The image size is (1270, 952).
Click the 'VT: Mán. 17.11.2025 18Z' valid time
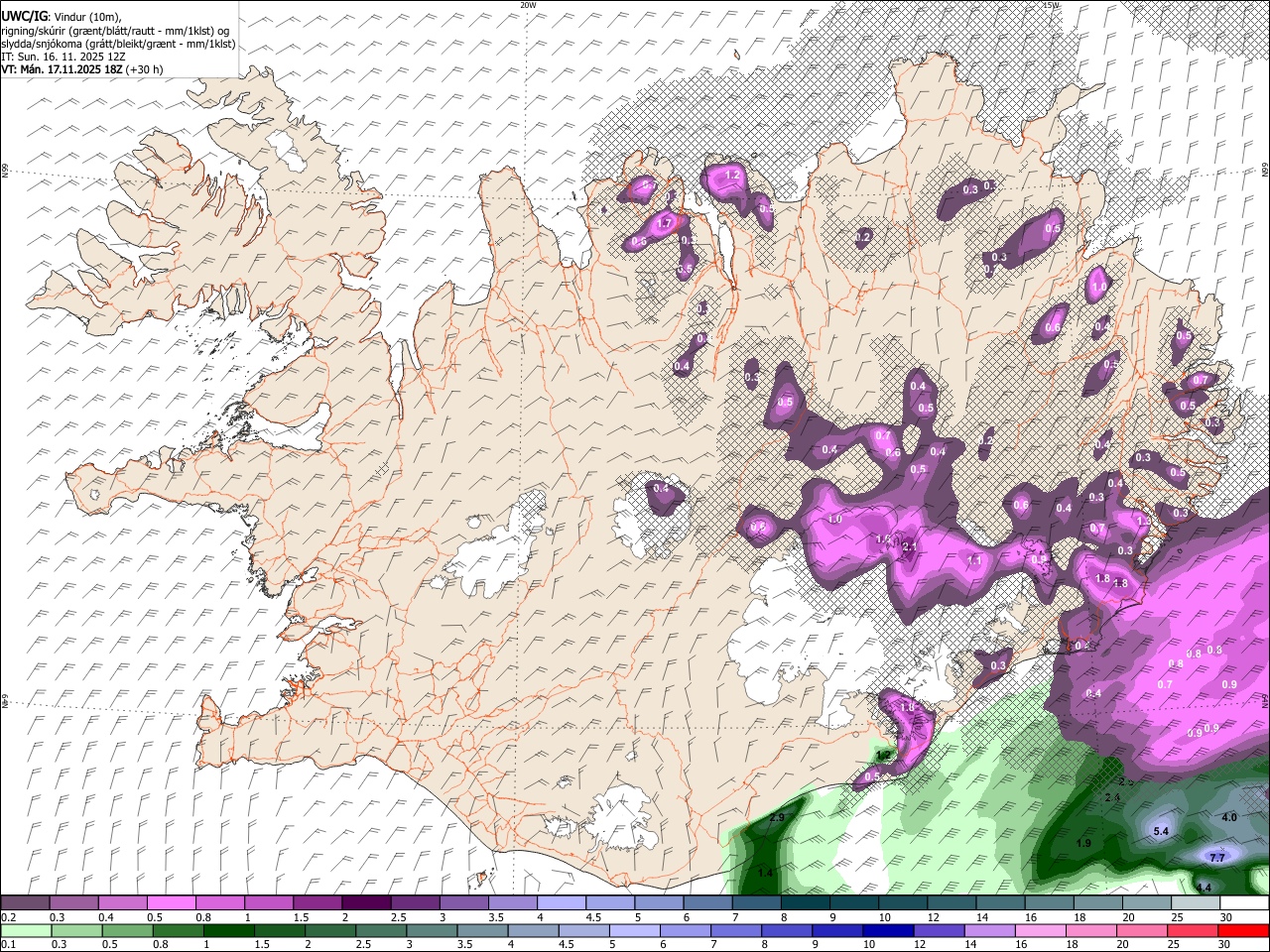click(x=62, y=69)
